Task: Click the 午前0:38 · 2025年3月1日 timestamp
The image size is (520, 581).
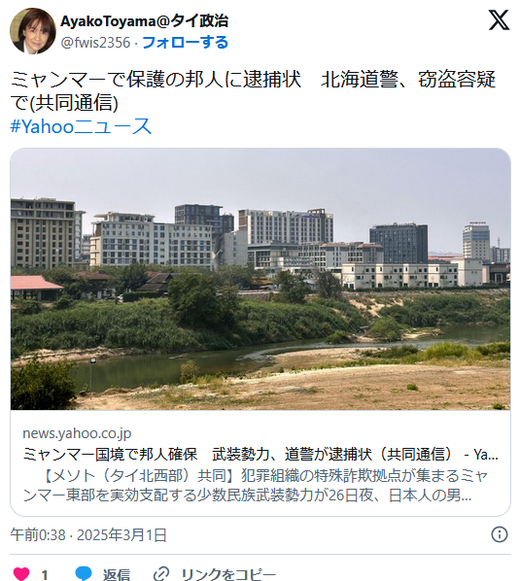Action: point(88,535)
